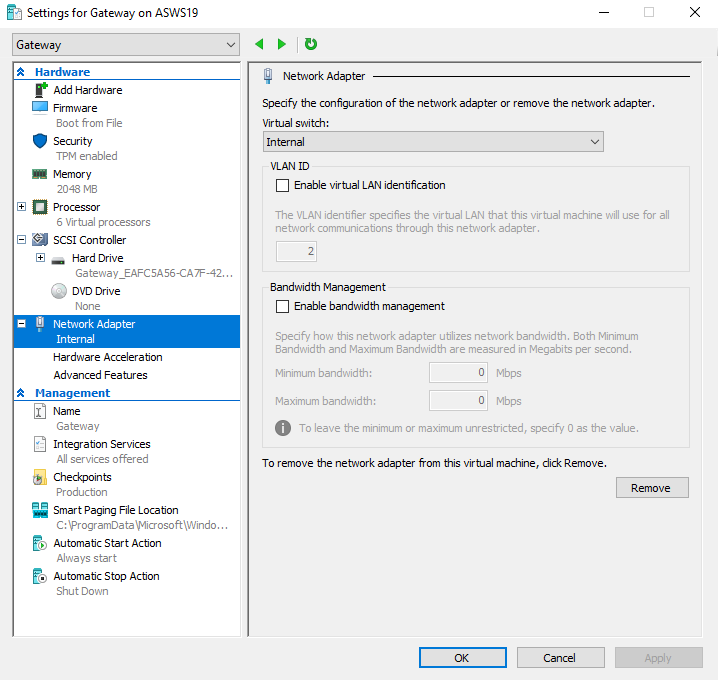Click the OK button

pyautogui.click(x=462, y=658)
